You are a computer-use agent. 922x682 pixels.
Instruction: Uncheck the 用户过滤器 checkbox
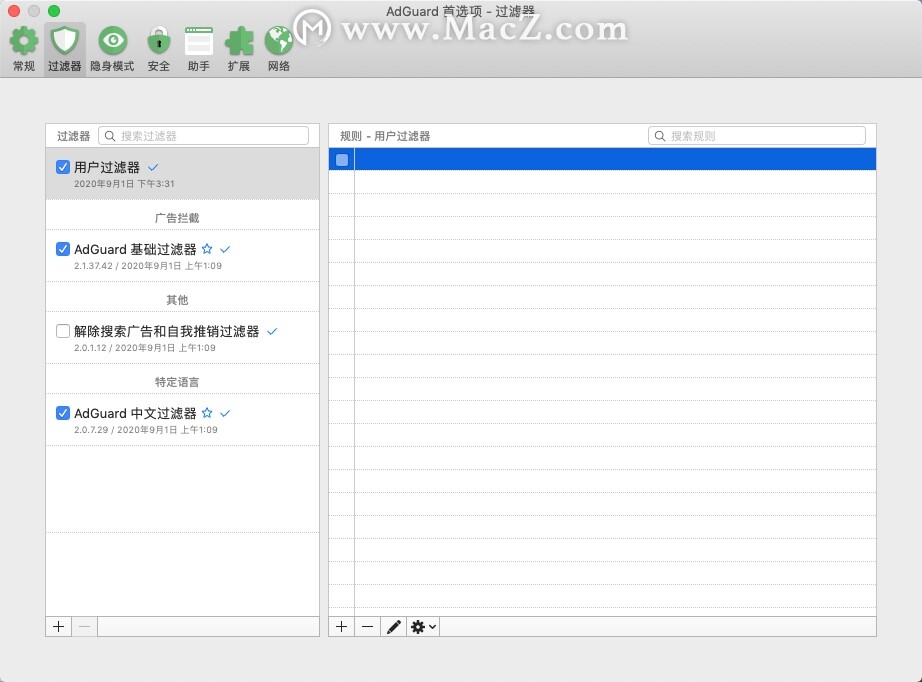tap(63, 167)
